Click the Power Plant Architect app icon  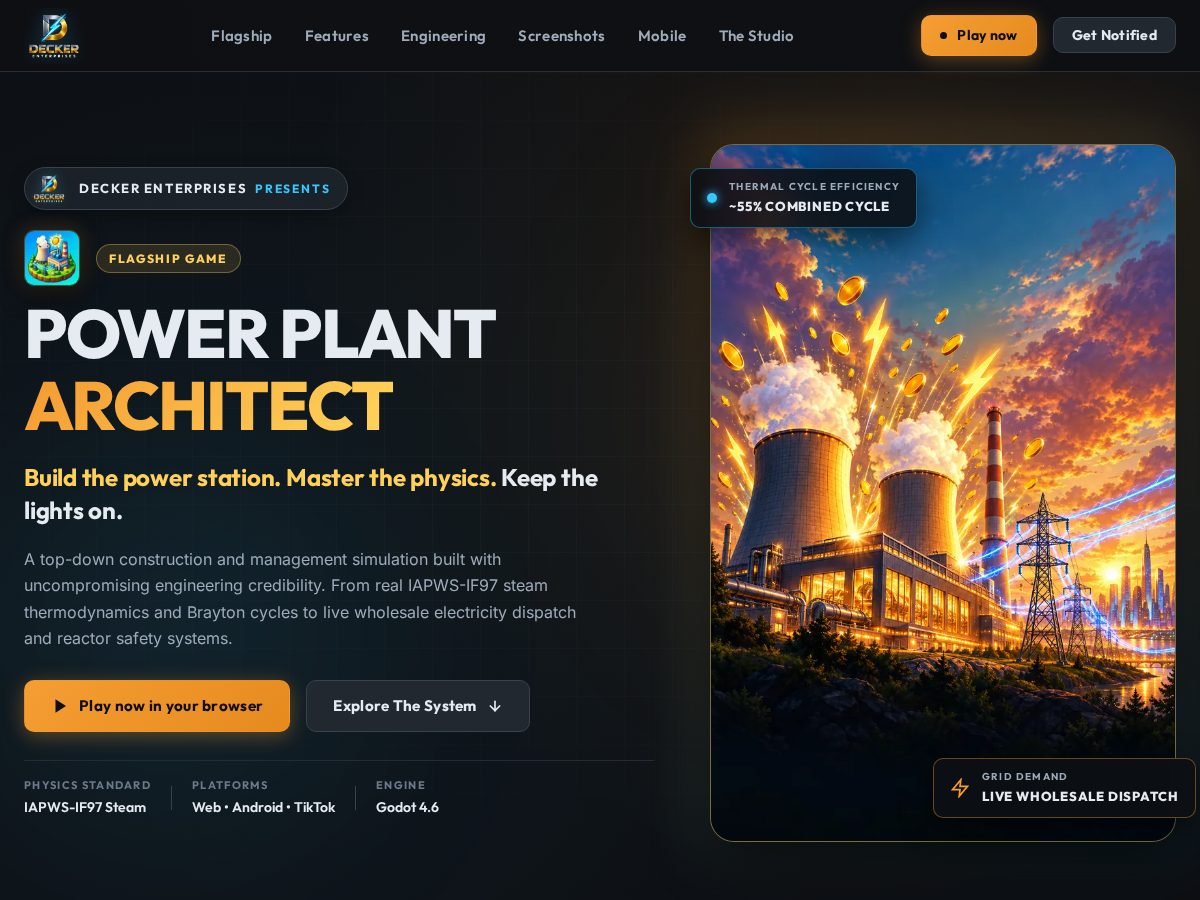[52, 258]
